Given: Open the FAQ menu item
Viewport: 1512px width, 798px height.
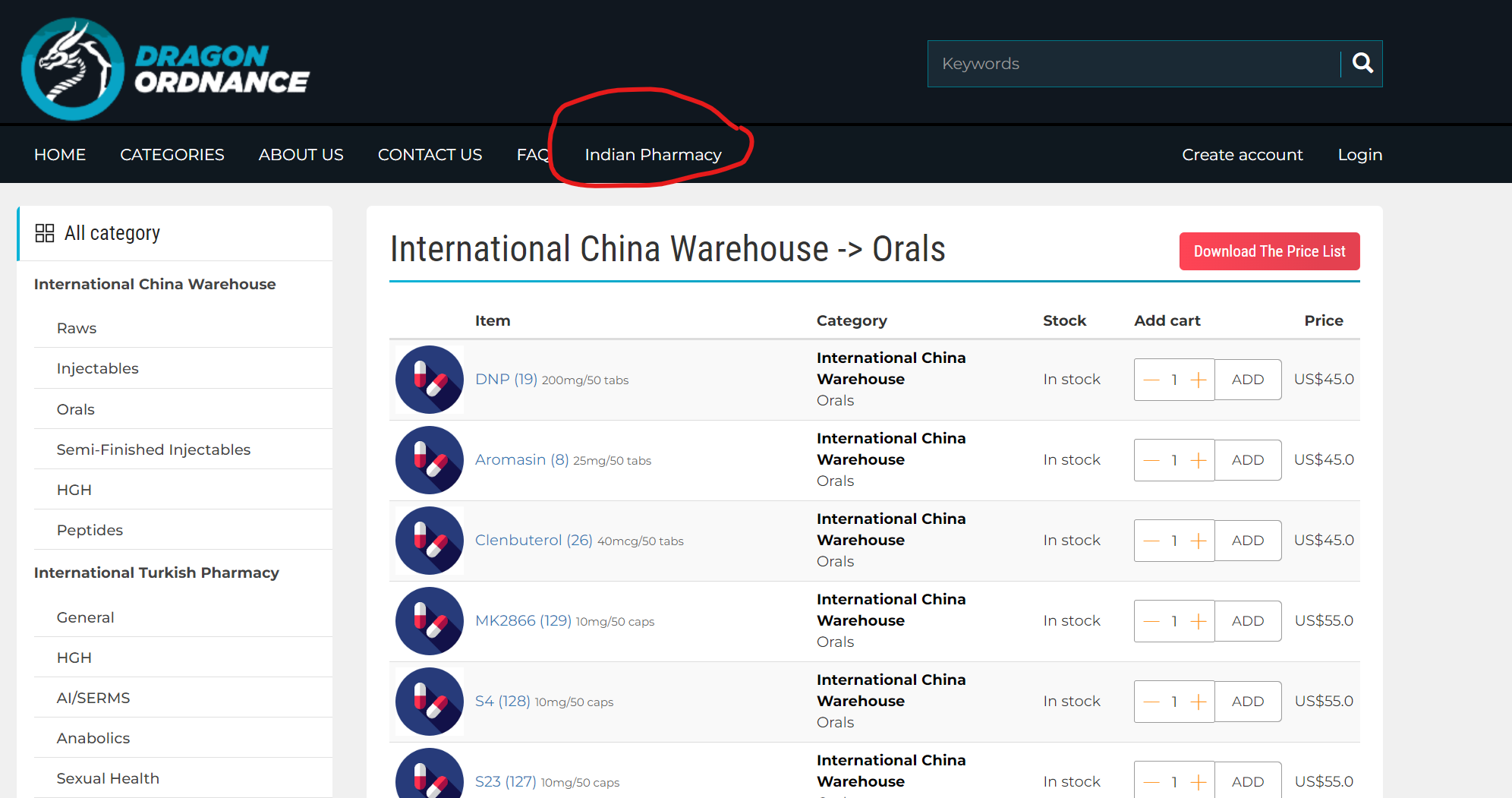Looking at the screenshot, I should tap(534, 155).
